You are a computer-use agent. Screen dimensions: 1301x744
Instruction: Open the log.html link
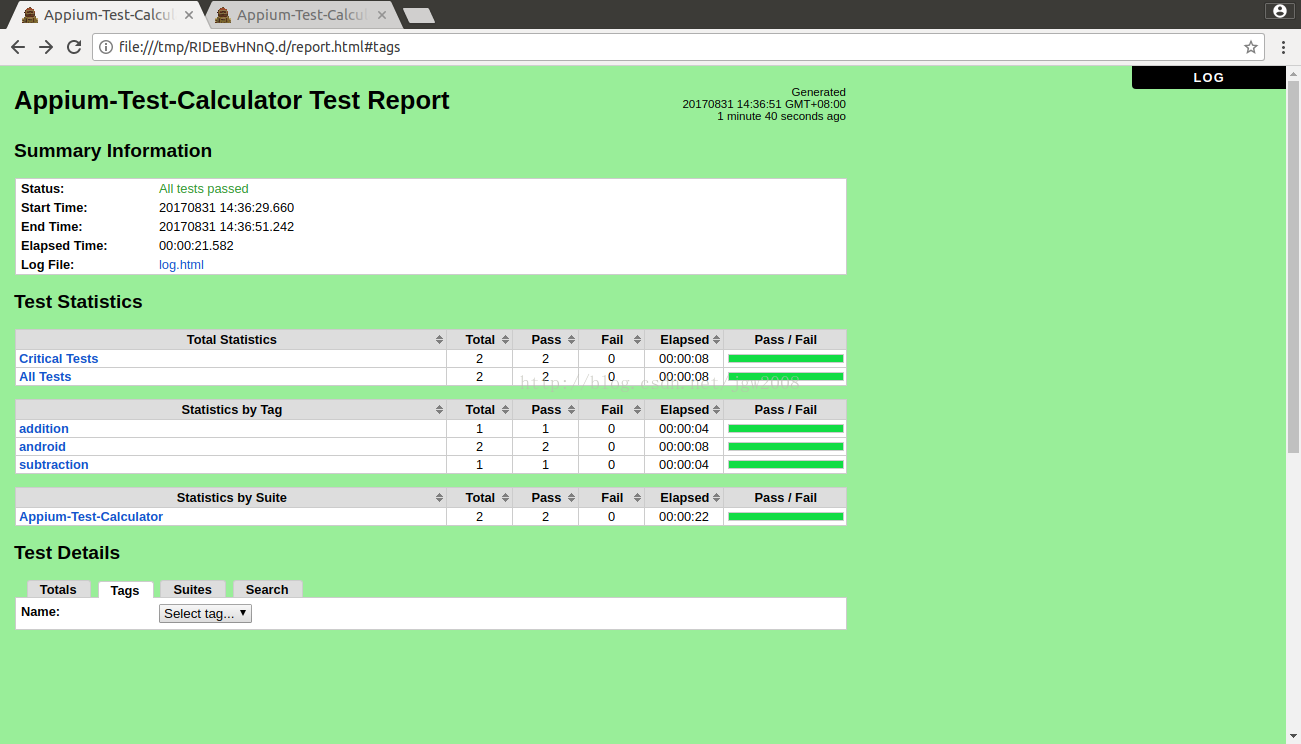(181, 265)
